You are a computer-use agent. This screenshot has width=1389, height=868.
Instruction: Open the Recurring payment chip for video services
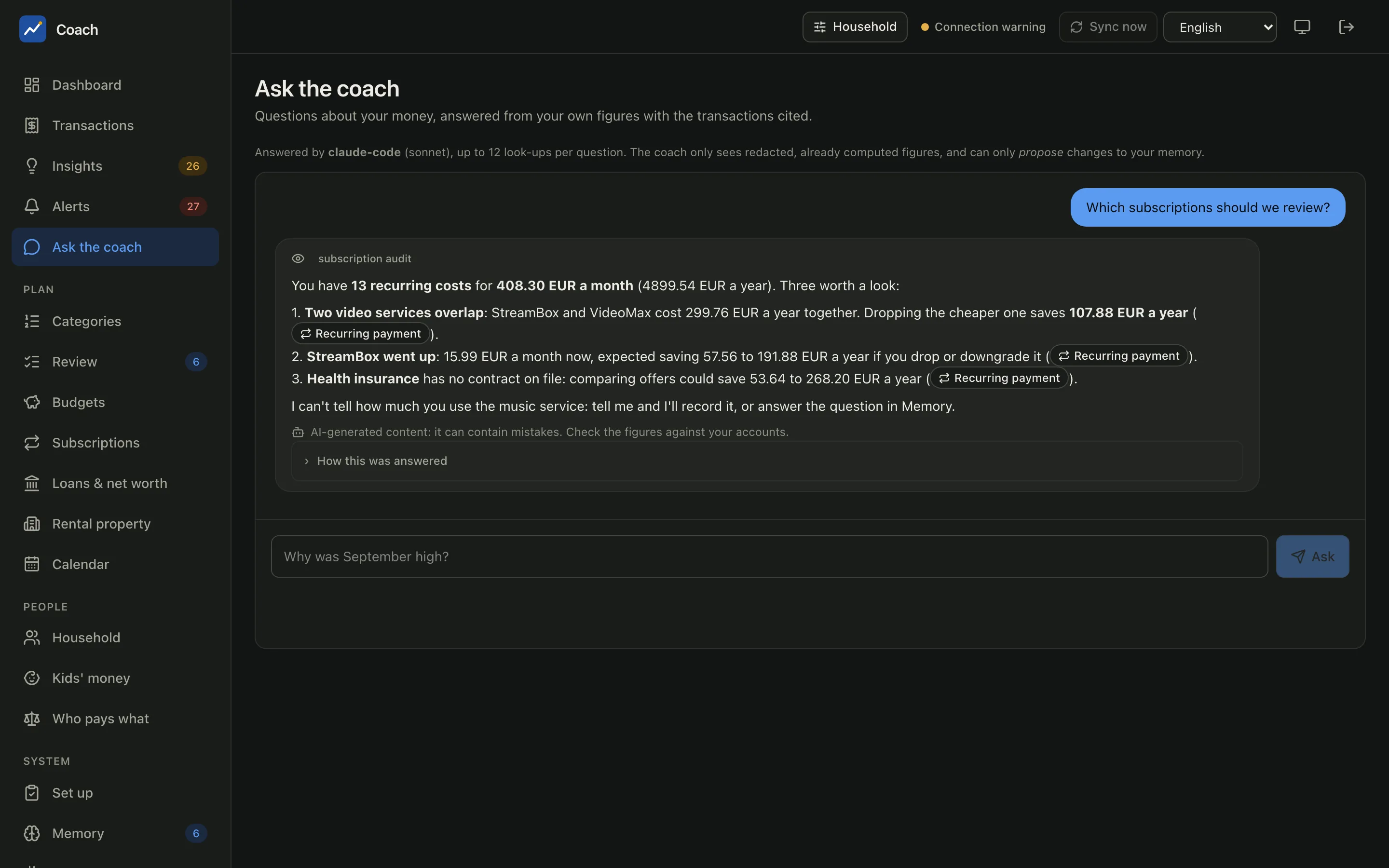360,334
